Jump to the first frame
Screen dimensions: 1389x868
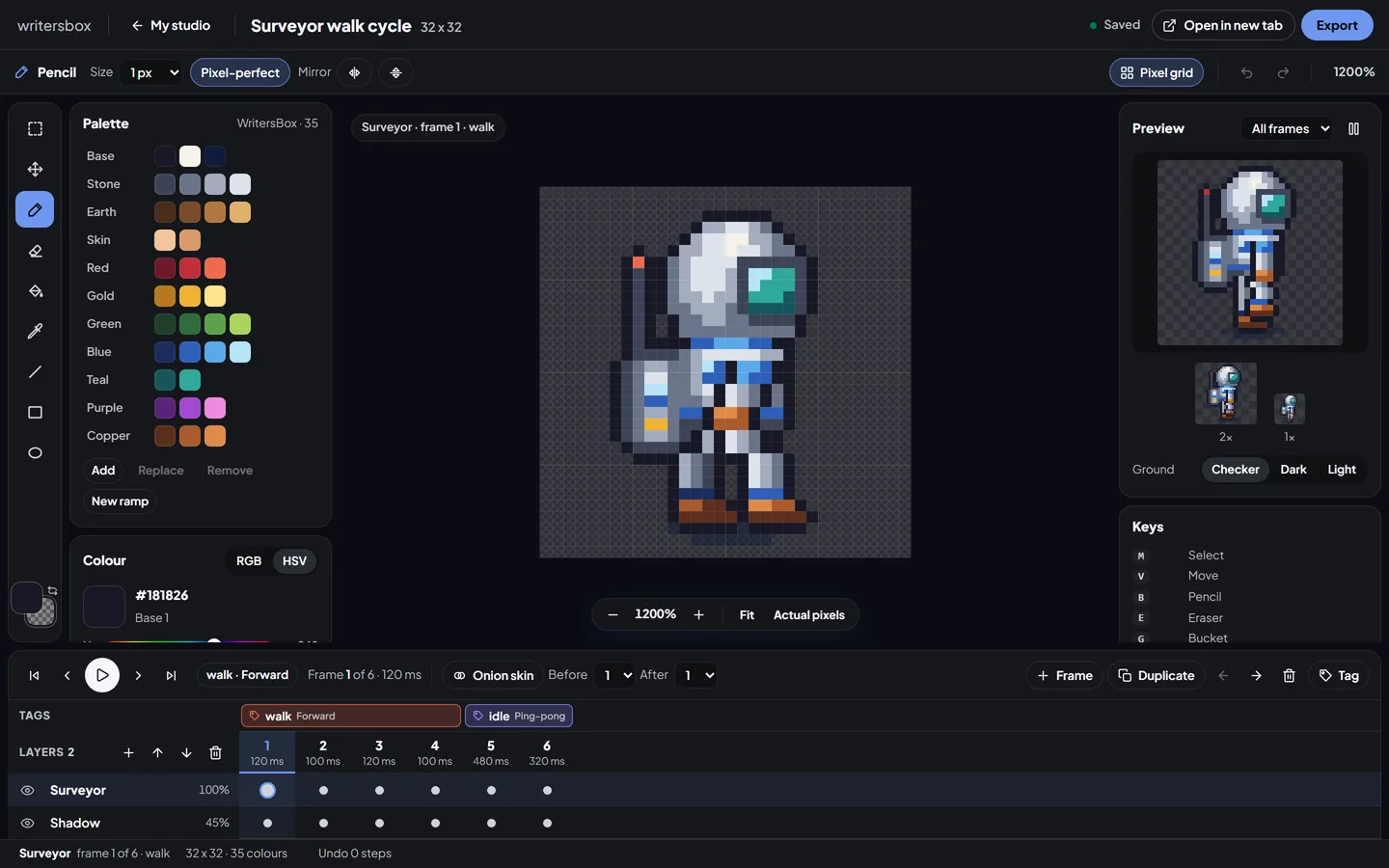point(34,675)
